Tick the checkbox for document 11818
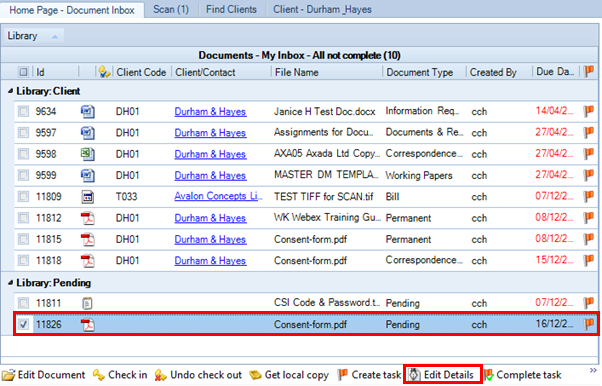This screenshot has height=386, width=602. click(x=23, y=261)
